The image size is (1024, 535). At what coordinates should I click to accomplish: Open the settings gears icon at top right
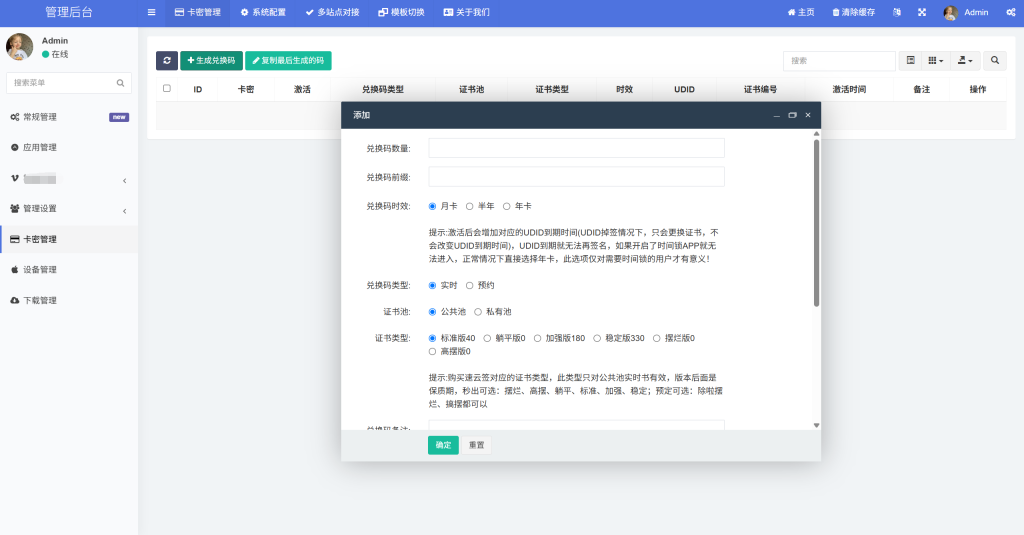(1011, 13)
